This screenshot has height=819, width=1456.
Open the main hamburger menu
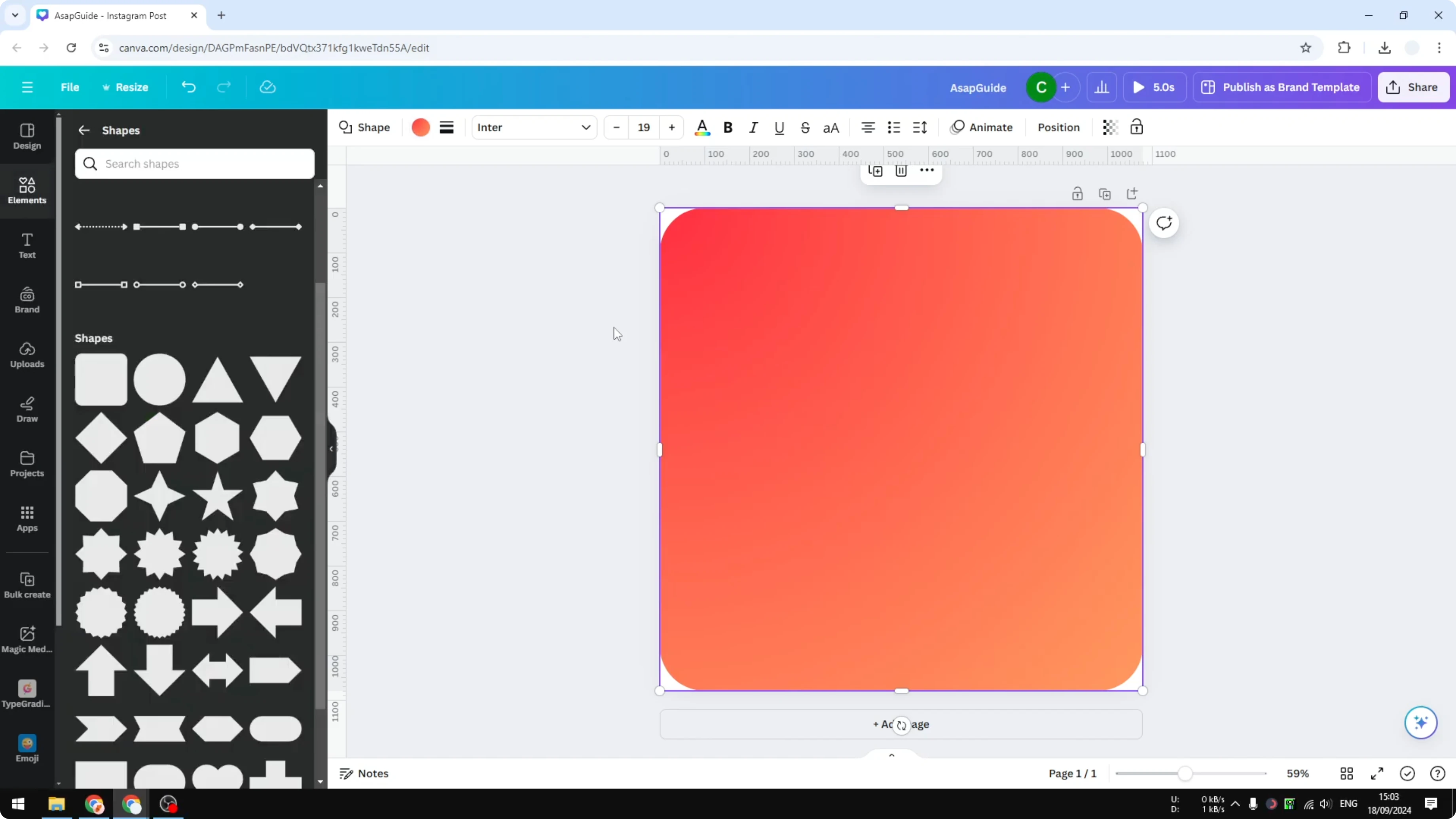27,87
